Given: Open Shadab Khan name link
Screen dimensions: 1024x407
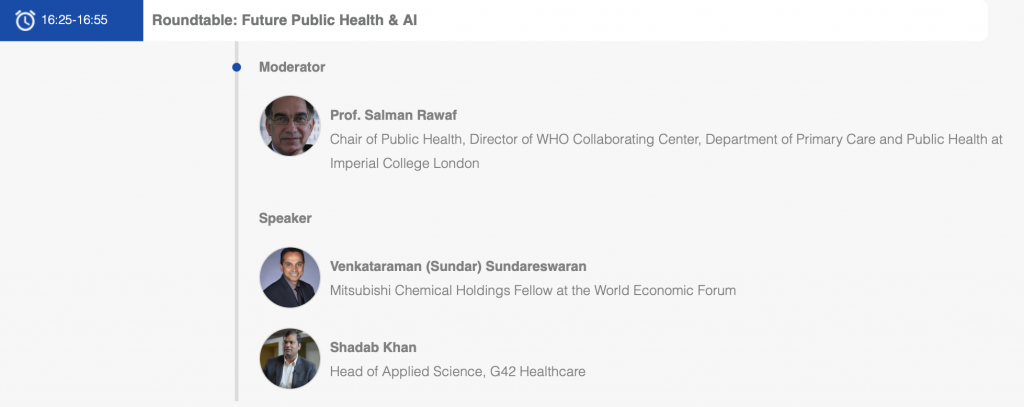Looking at the screenshot, I should (x=373, y=348).
